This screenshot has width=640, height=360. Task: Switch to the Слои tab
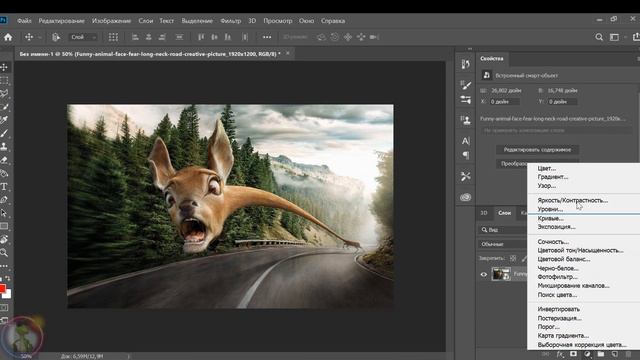504,213
